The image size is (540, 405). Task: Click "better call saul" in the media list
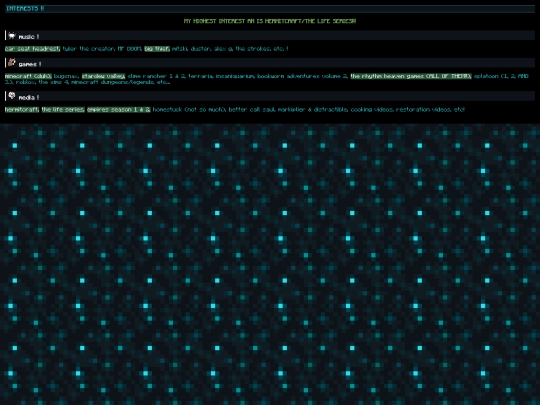click(252, 110)
